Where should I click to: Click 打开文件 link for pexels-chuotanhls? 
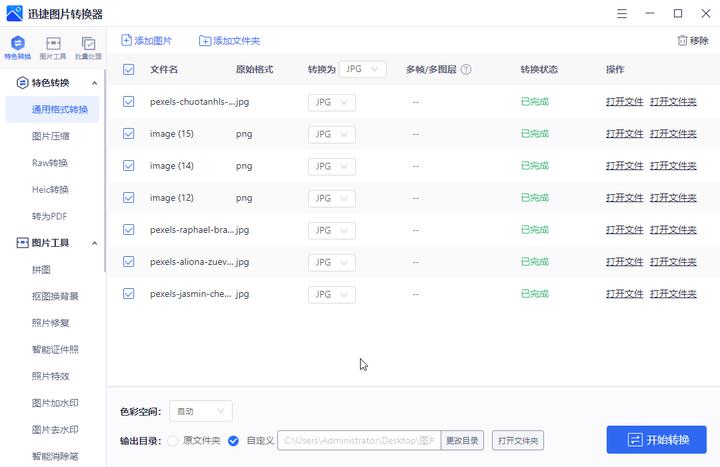pyautogui.click(x=624, y=101)
